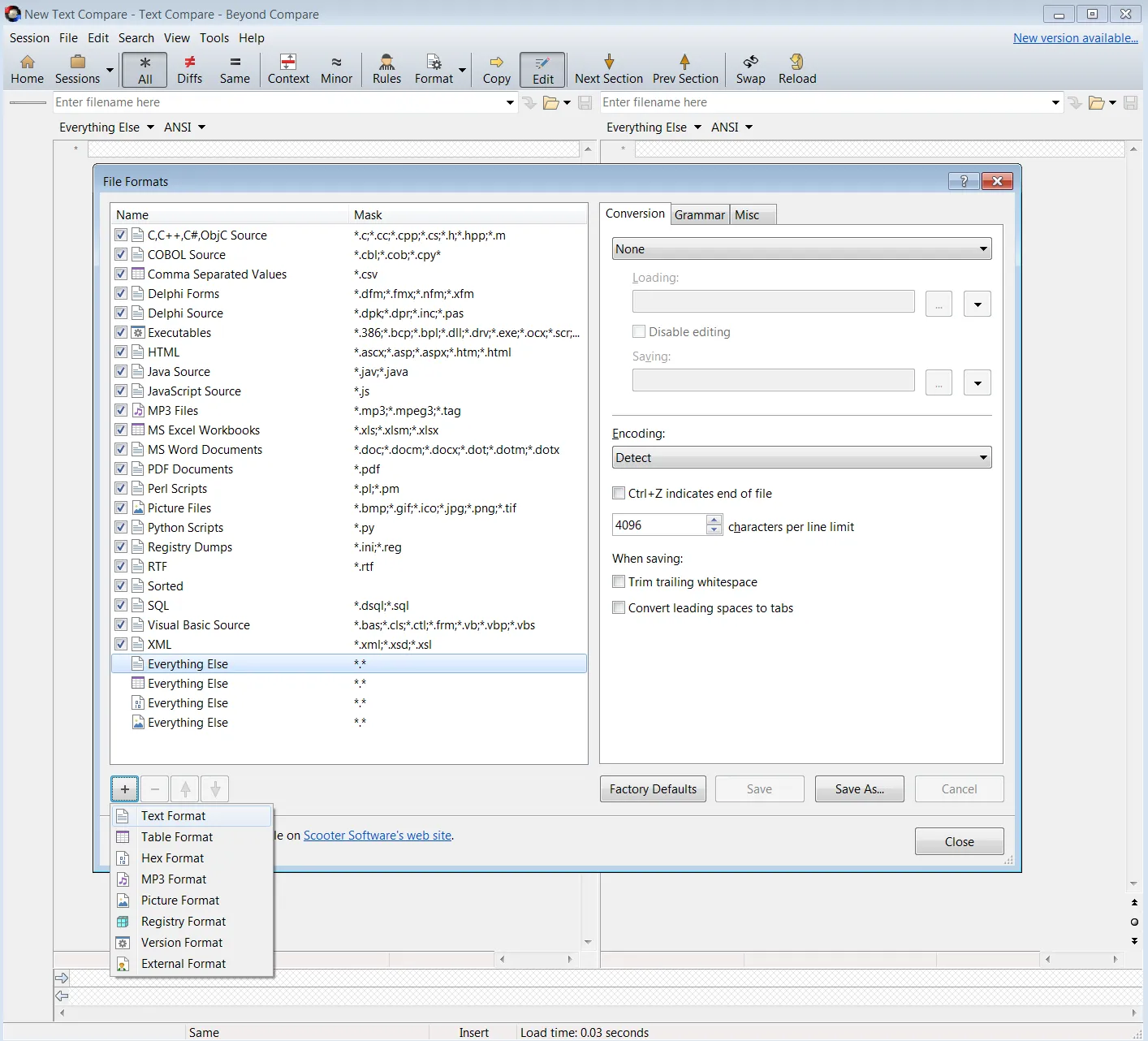Uncheck the PDF Documents format checkbox
This screenshot has height=1041, width=1148.
(x=121, y=469)
